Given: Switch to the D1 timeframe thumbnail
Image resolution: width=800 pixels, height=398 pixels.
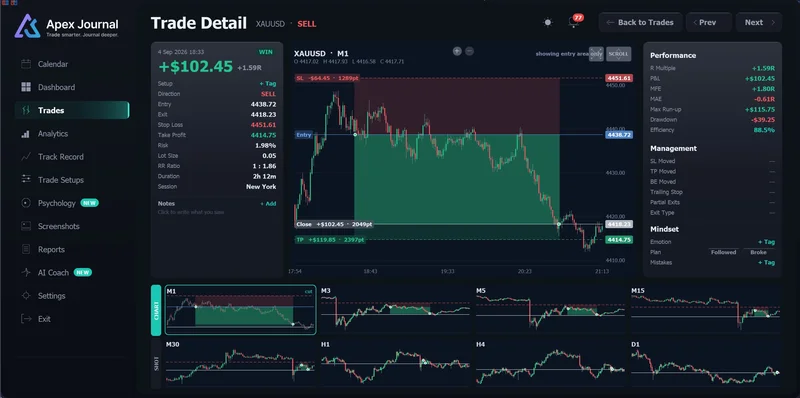Looking at the screenshot, I should tap(706, 363).
